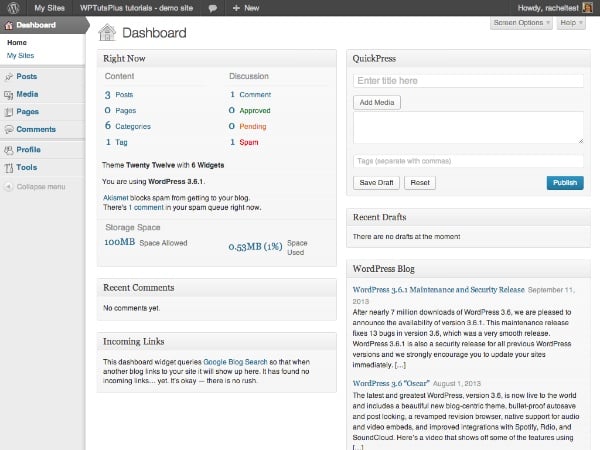This screenshot has height=450, width=600.
Task: Open the + New menu in admin bar
Action: [246, 7]
